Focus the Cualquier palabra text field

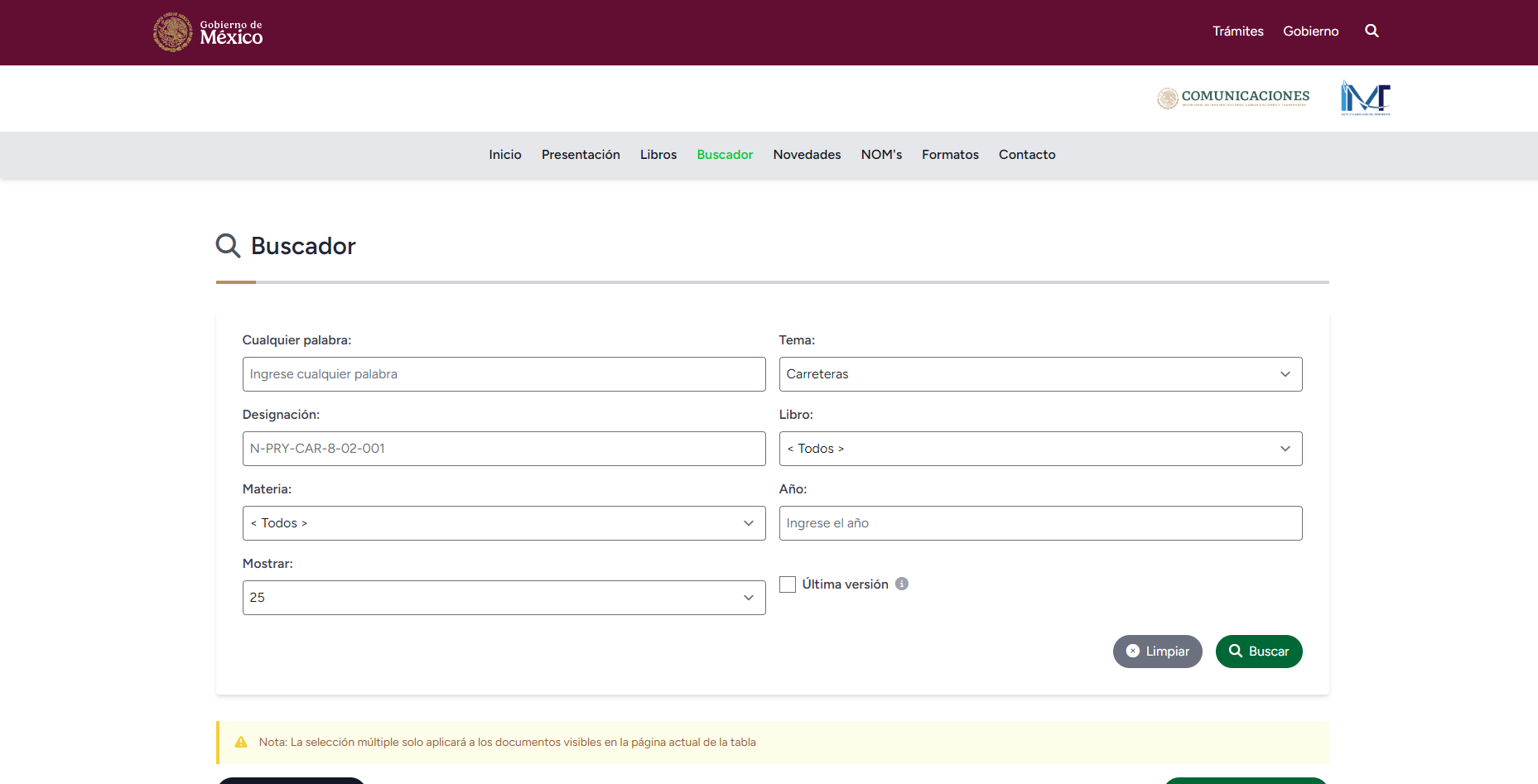(504, 374)
